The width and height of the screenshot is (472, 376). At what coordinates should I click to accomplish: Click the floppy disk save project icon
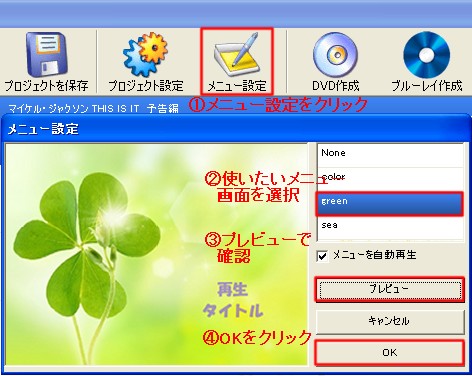point(46,54)
